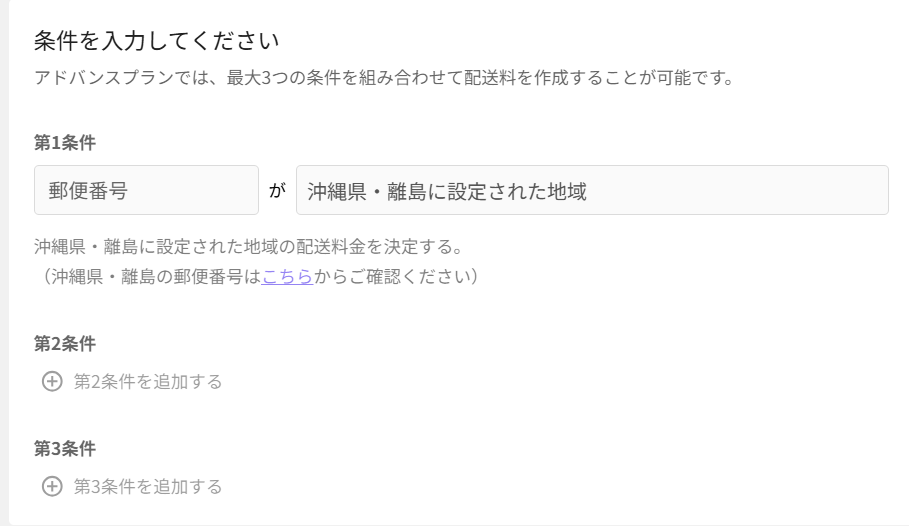The height and width of the screenshot is (526, 909).
Task: Select the 第3条件を追加する text button
Action: point(147,486)
